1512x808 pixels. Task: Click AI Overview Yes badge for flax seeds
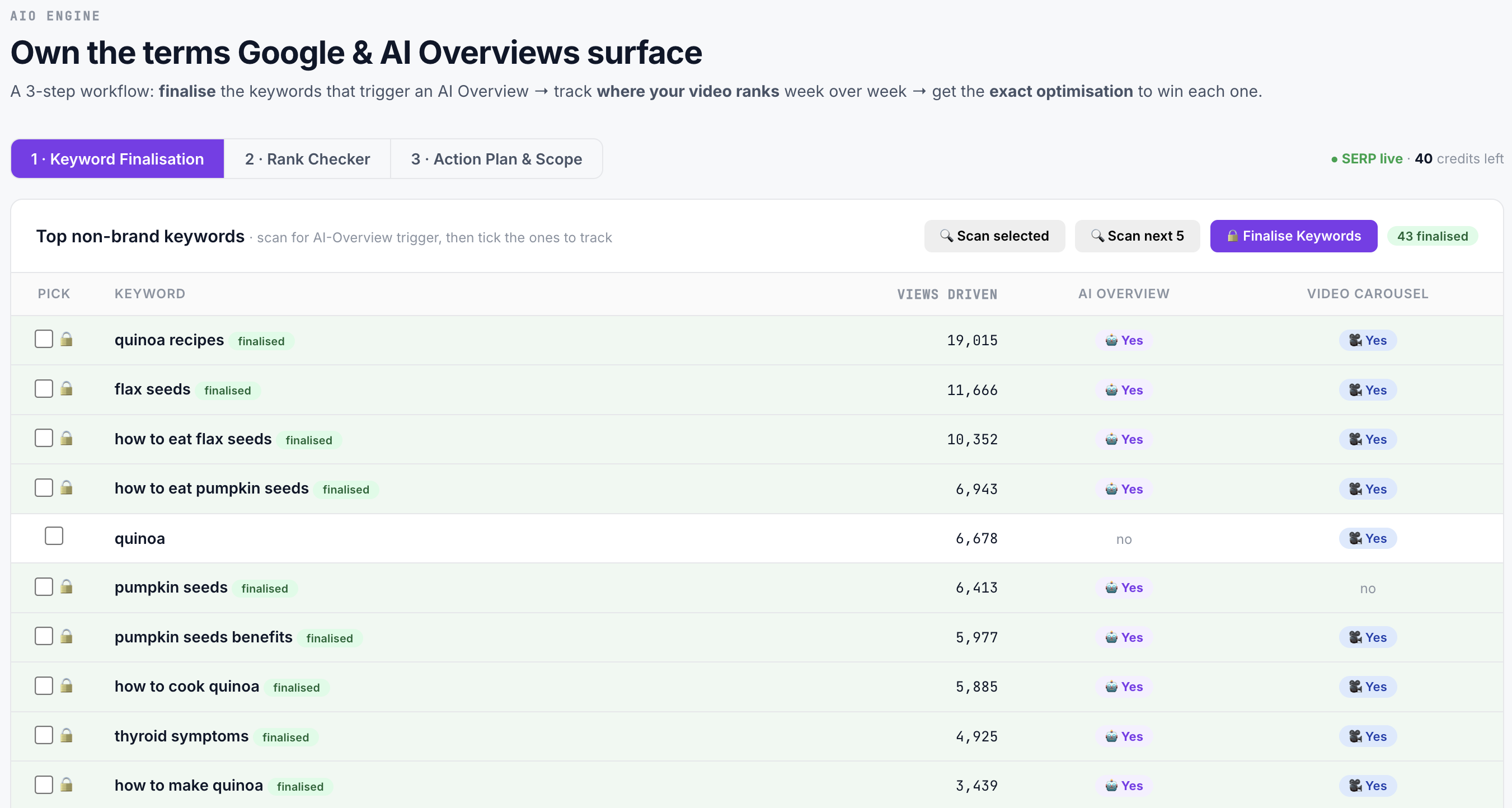(x=1124, y=390)
